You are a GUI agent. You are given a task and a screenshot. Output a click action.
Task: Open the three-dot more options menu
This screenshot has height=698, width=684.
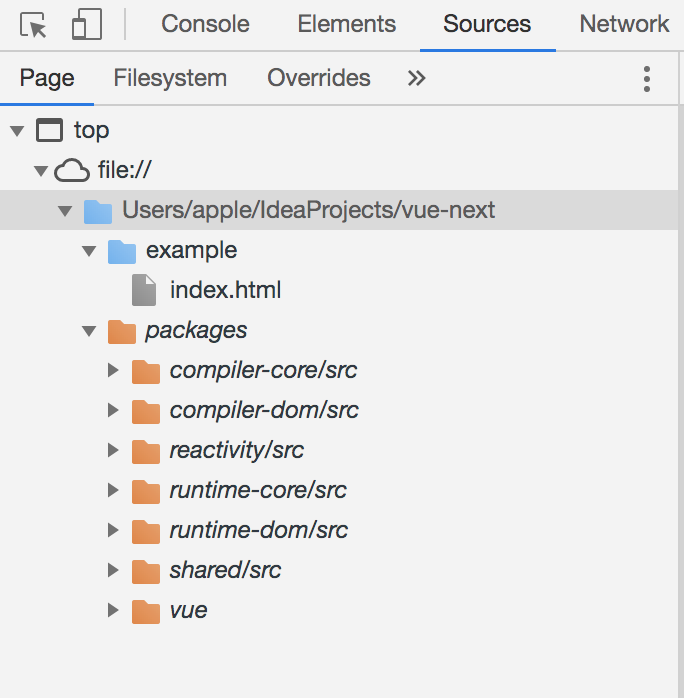coord(647,79)
